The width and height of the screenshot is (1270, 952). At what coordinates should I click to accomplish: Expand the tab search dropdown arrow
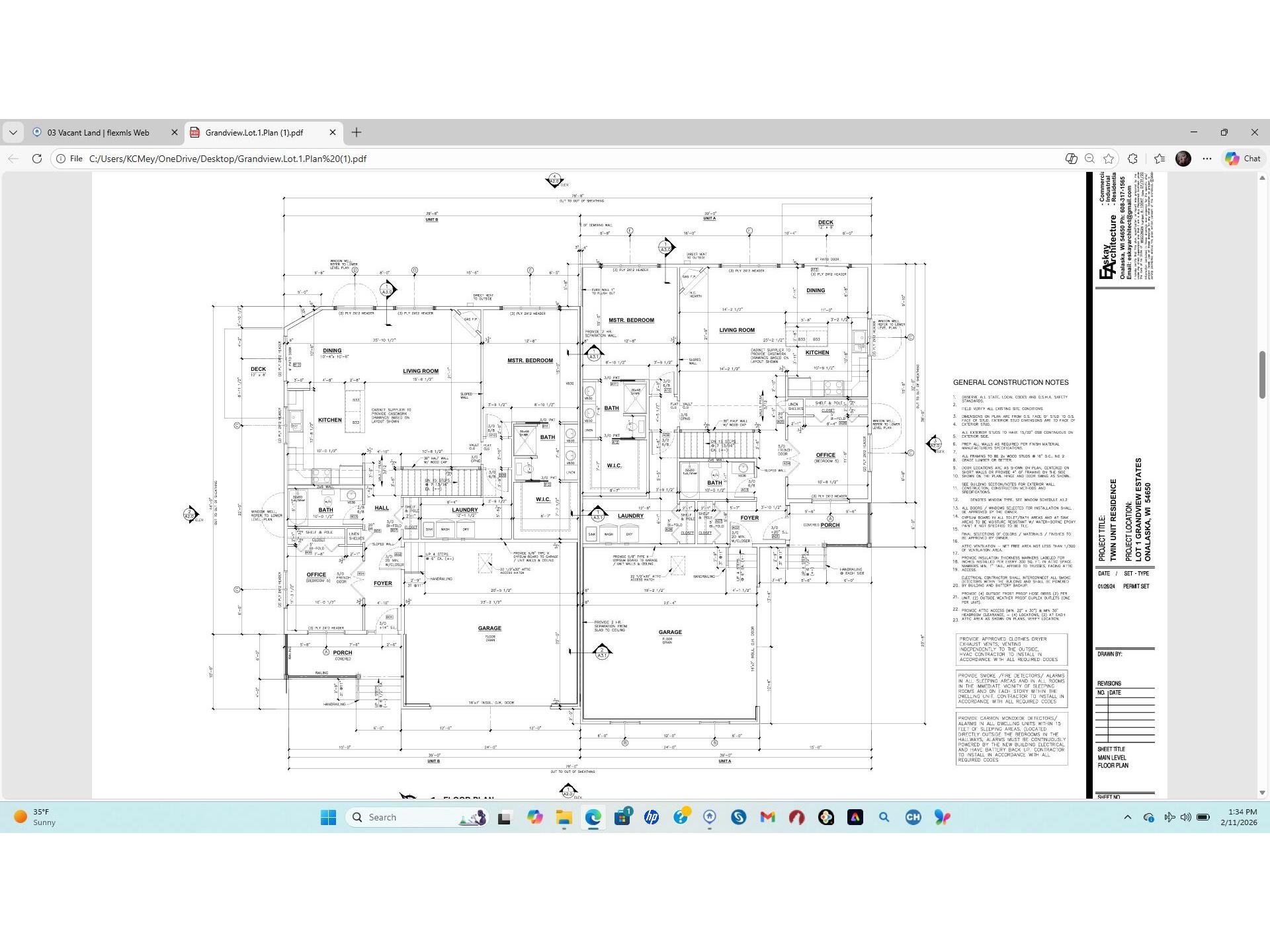click(13, 132)
